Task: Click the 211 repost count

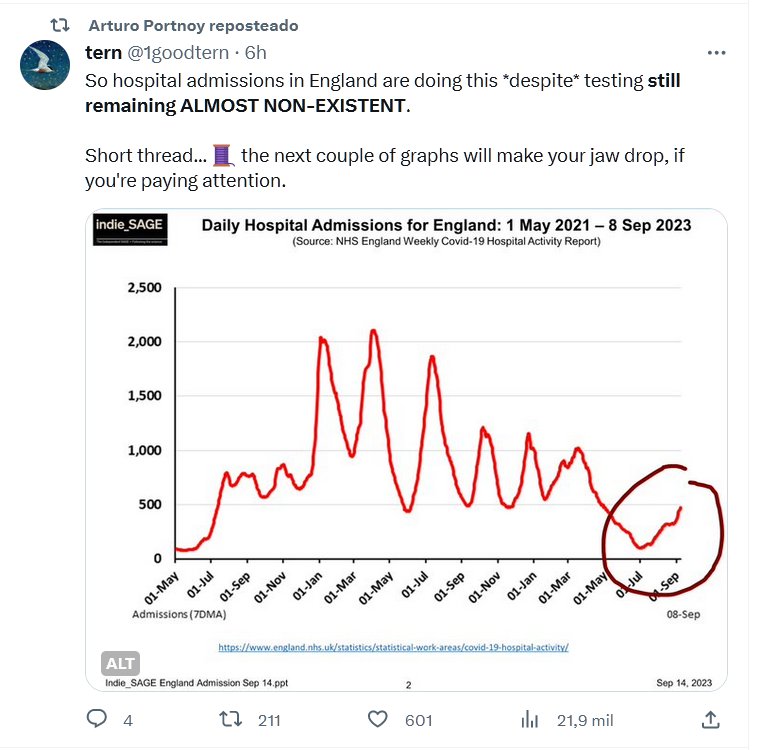Action: click(x=268, y=720)
